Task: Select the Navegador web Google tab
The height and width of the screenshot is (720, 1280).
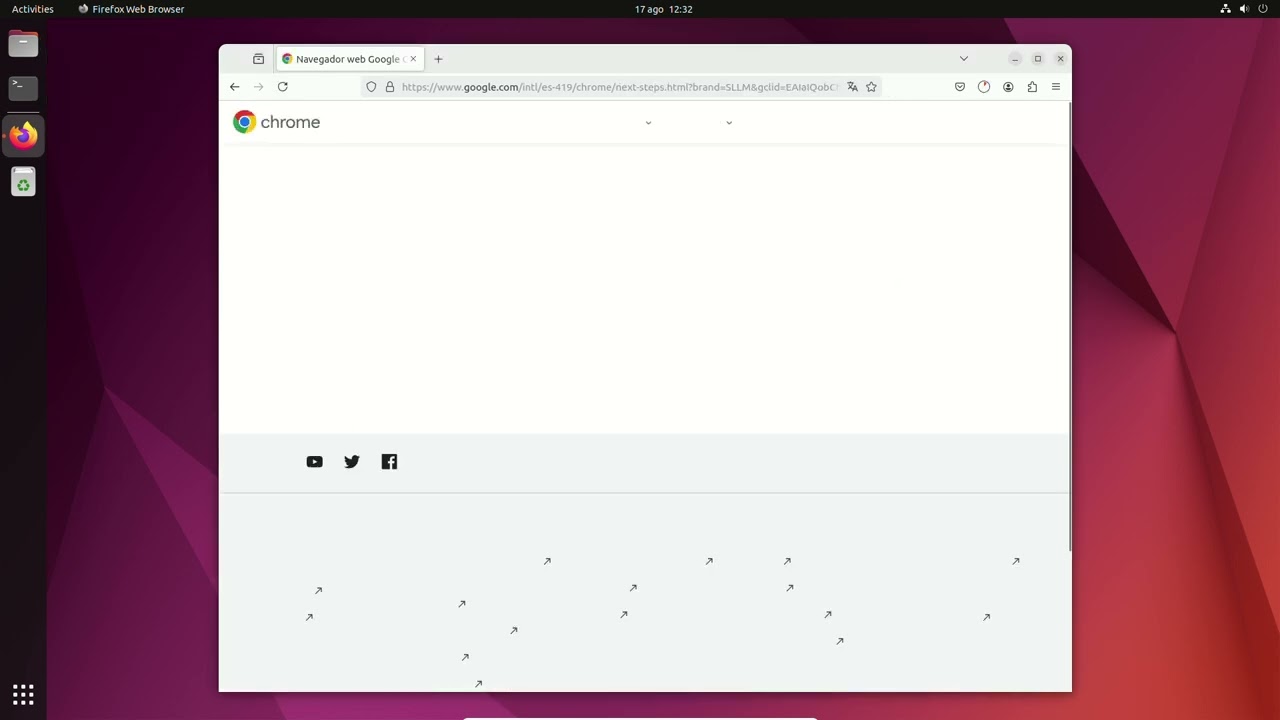Action: [349, 59]
